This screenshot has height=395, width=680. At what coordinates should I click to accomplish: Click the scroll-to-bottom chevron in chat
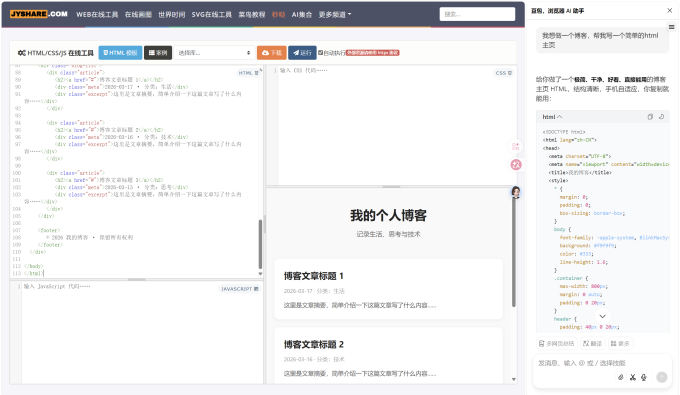(x=602, y=317)
